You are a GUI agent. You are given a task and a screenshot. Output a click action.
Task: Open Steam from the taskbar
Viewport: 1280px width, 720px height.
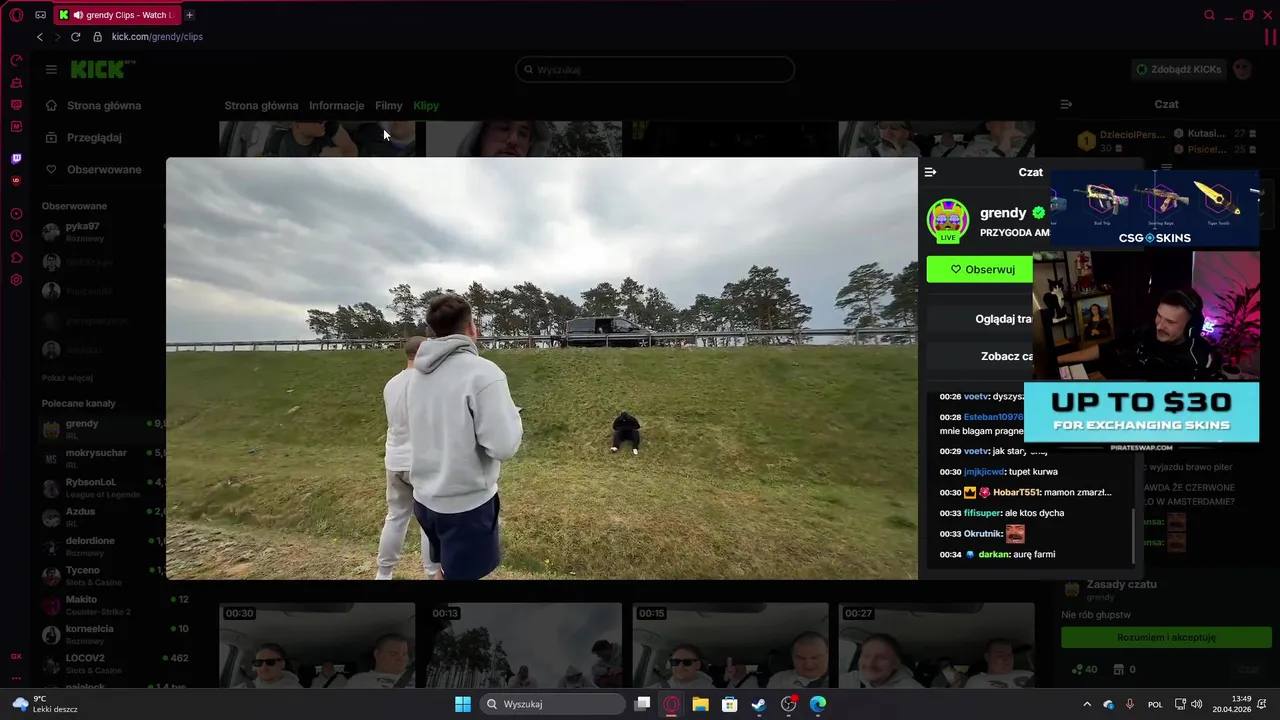click(x=759, y=704)
